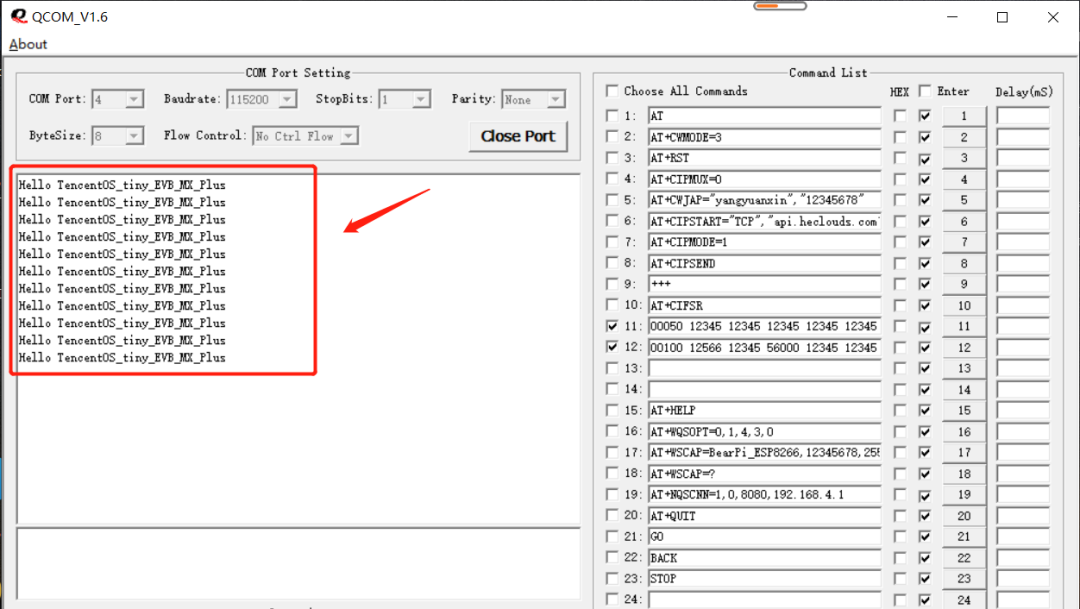1080x609 pixels.
Task: Click the QCOM application icon in title bar
Action: (19, 16)
